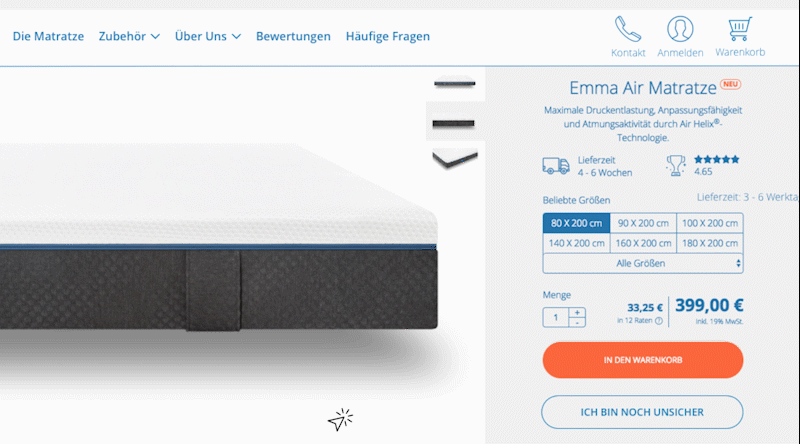Choose the 180 X 200 cm option
This screenshot has height=444, width=800.
(x=710, y=243)
